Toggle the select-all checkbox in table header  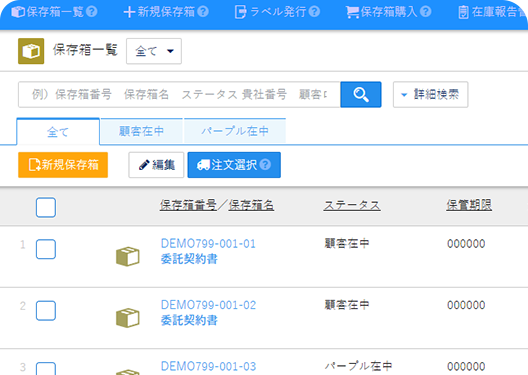click(46, 207)
